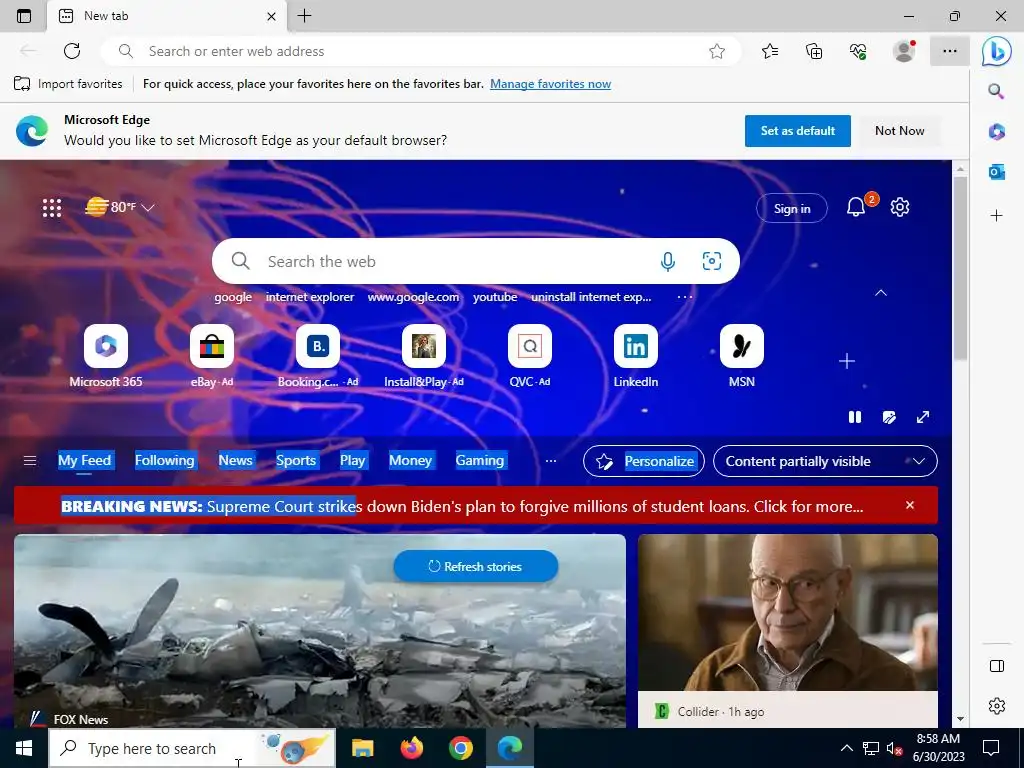Start voice search with microphone icon
This screenshot has height=768, width=1024.
point(667,261)
